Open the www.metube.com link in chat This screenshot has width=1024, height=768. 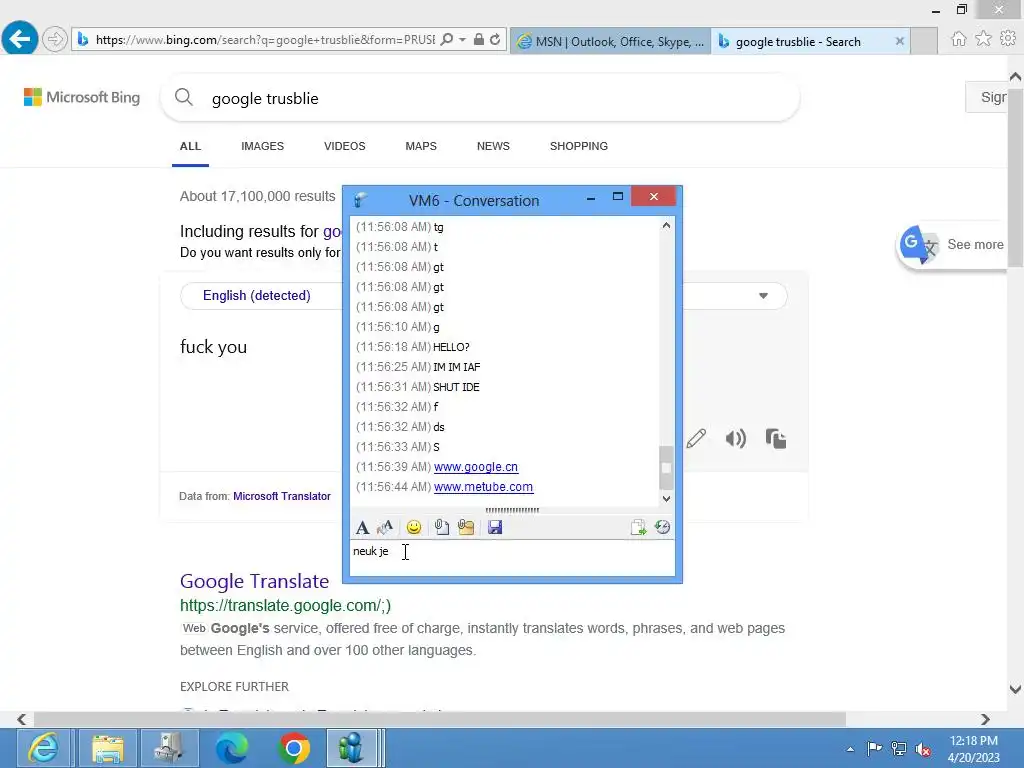(x=483, y=487)
